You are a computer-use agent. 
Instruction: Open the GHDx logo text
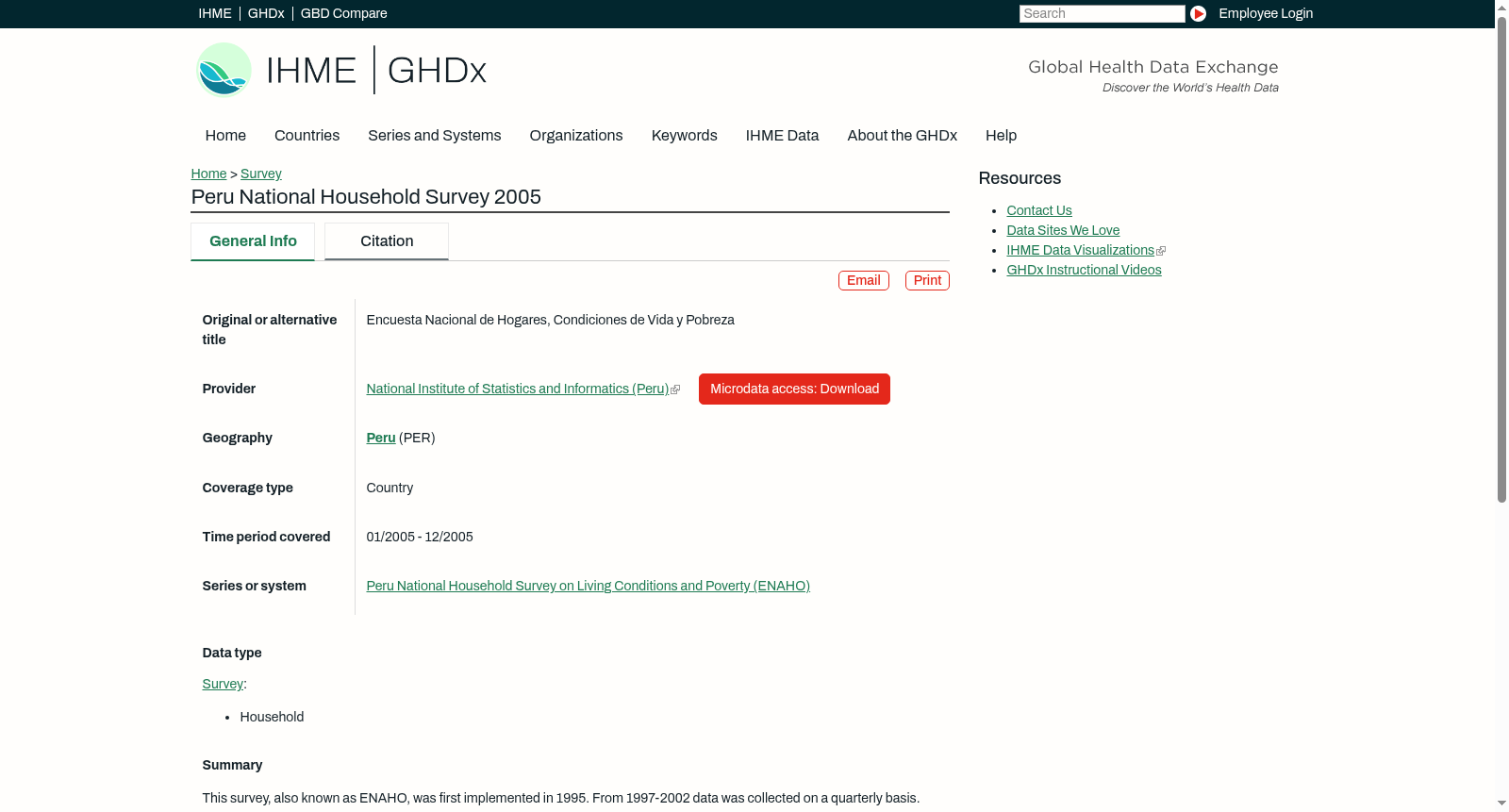pos(437,71)
